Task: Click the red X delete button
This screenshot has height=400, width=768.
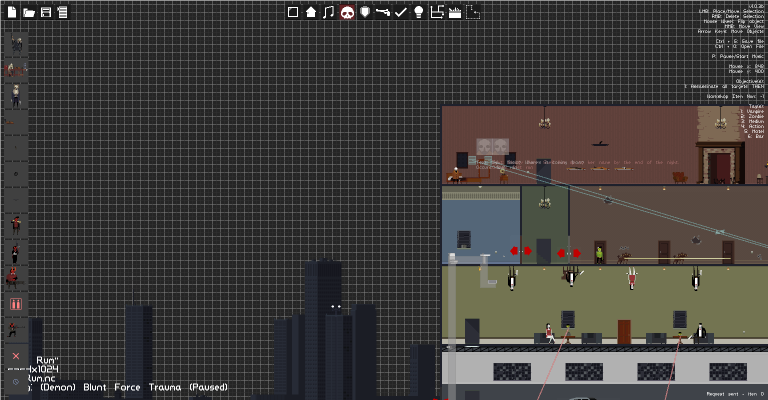Action: tap(16, 356)
